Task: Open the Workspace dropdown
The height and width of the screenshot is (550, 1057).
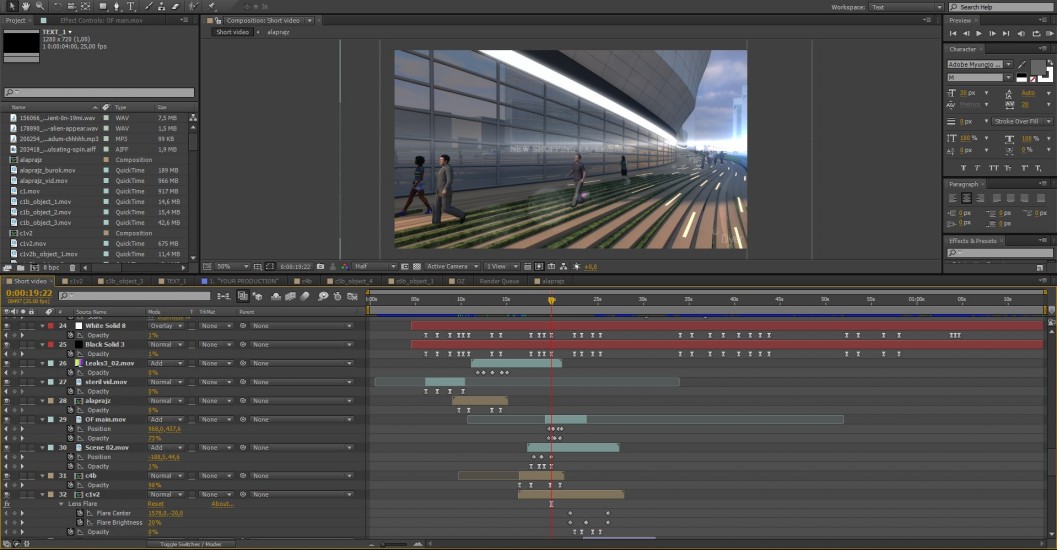Action: coord(905,7)
